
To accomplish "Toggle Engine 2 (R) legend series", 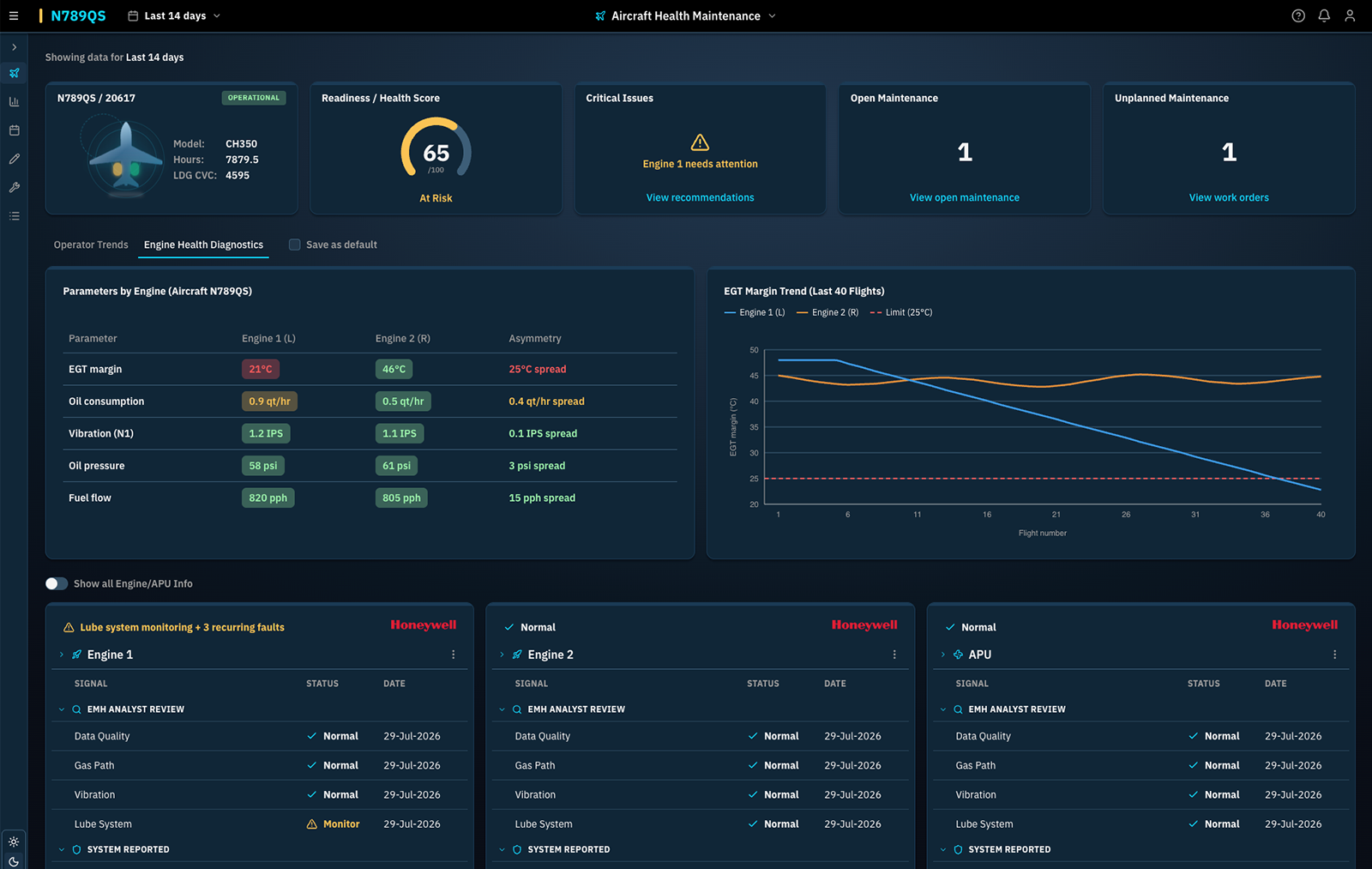I will tap(827, 312).
